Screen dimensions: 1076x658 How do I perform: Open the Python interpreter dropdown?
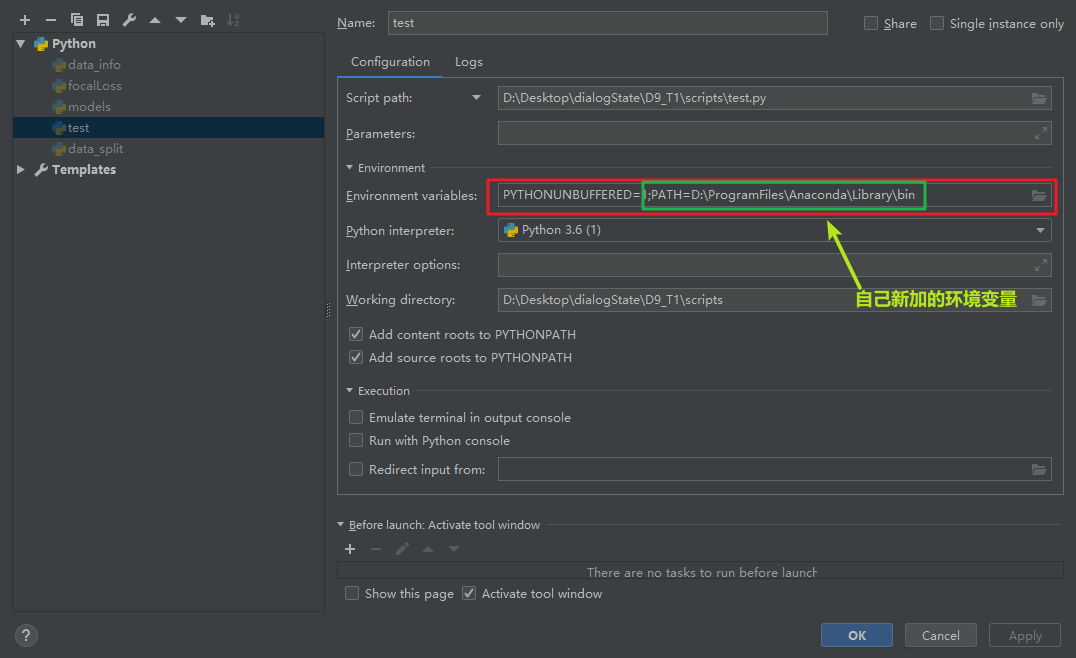[1040, 231]
